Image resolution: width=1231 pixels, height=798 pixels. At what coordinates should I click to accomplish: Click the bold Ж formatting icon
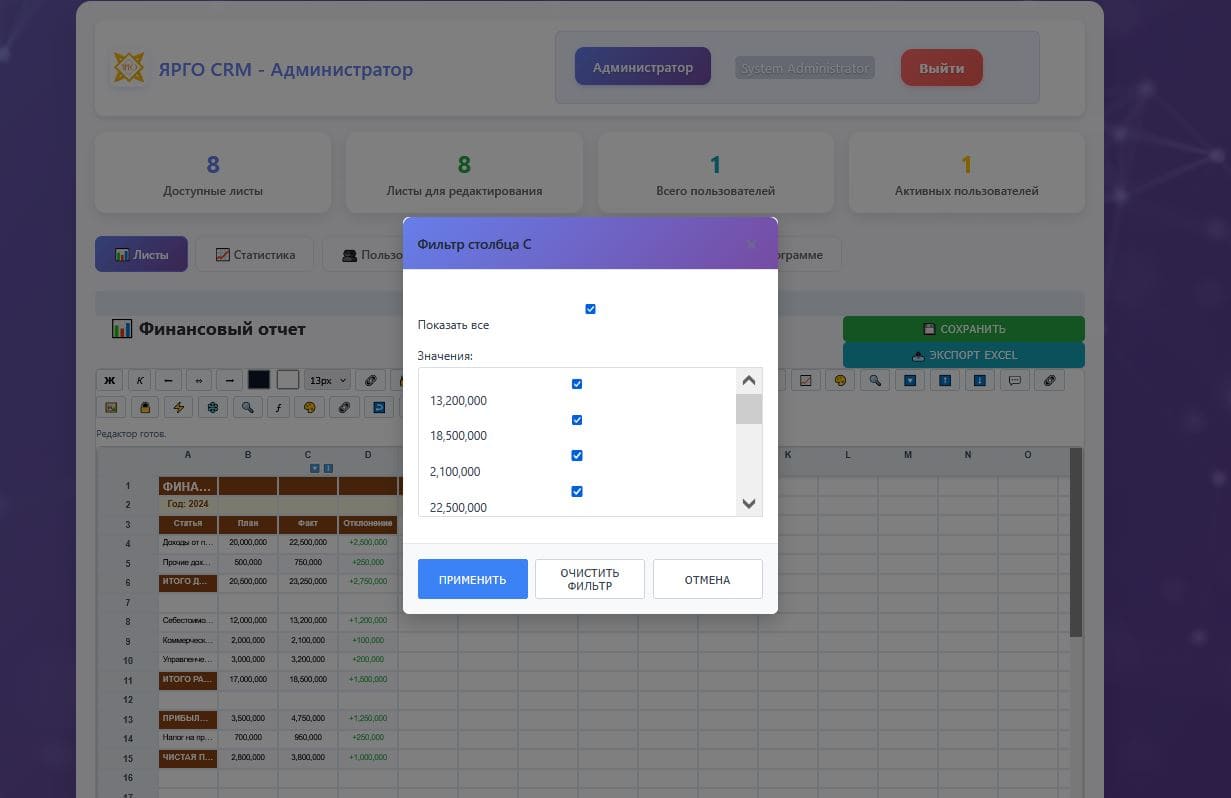coord(109,380)
